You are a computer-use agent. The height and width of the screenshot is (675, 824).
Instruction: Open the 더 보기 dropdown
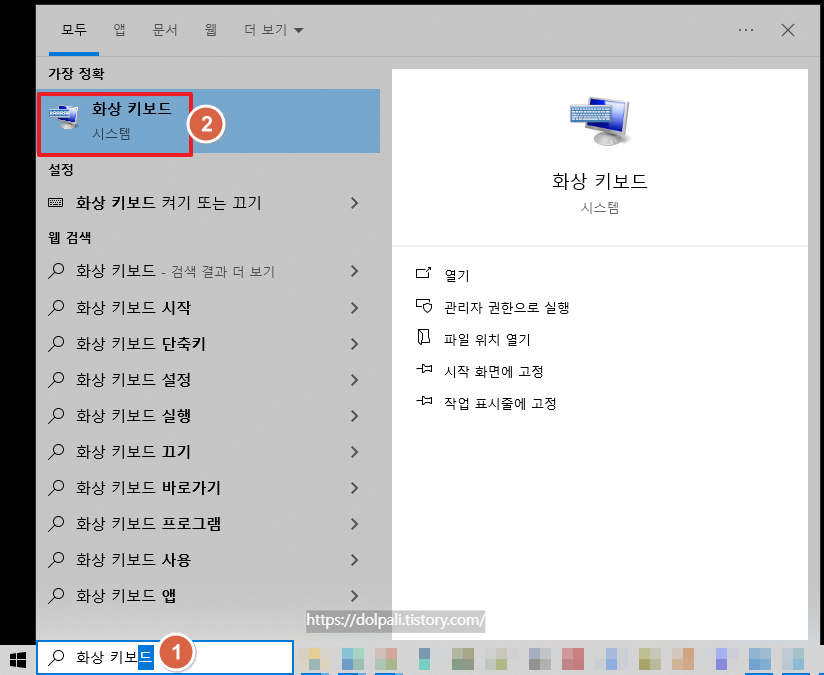click(x=264, y=30)
